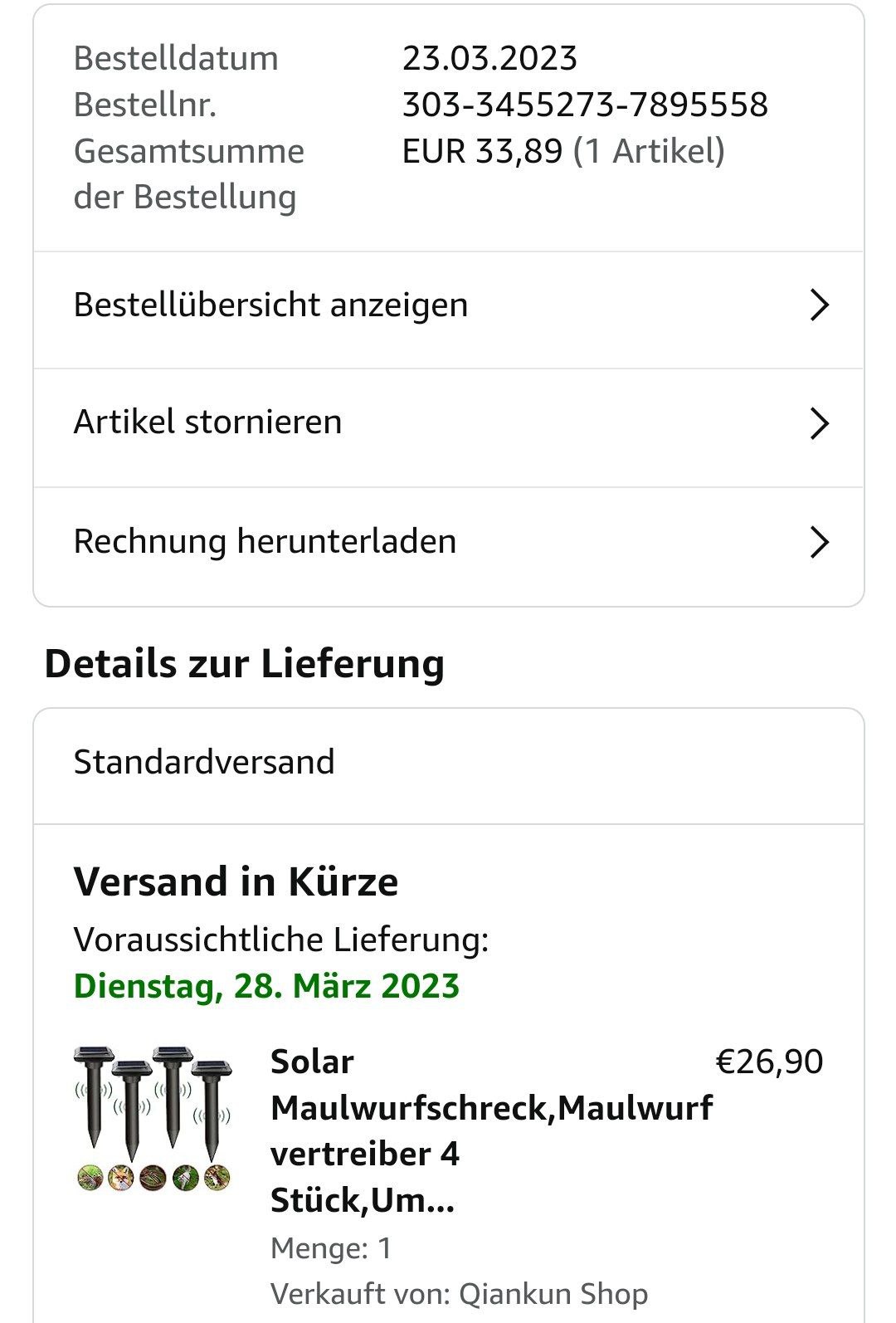896x1323 pixels.
Task: Tap the (1 Artikel) item count
Action: pyautogui.click(x=649, y=151)
